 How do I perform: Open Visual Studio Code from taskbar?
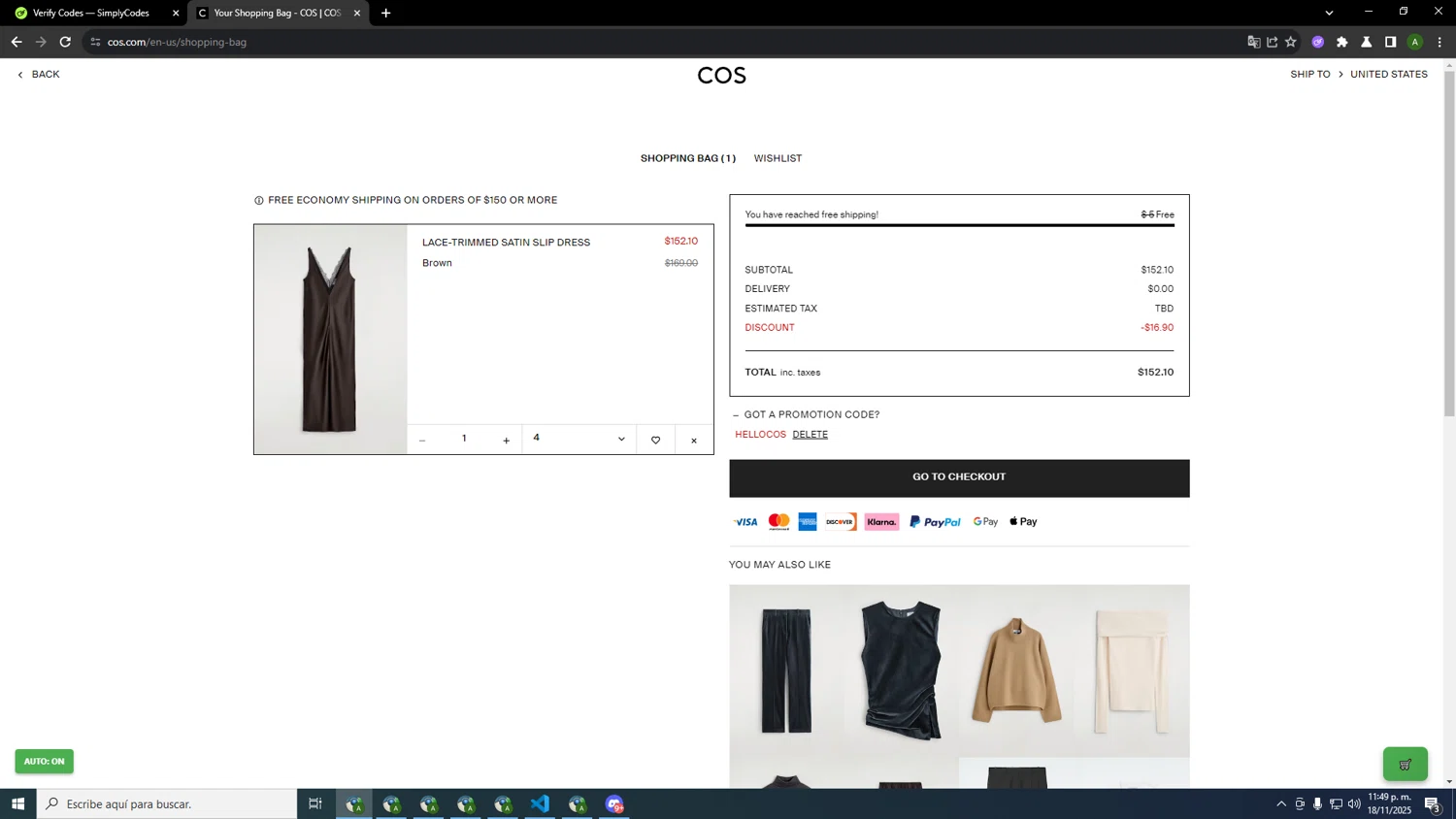pyautogui.click(x=540, y=803)
